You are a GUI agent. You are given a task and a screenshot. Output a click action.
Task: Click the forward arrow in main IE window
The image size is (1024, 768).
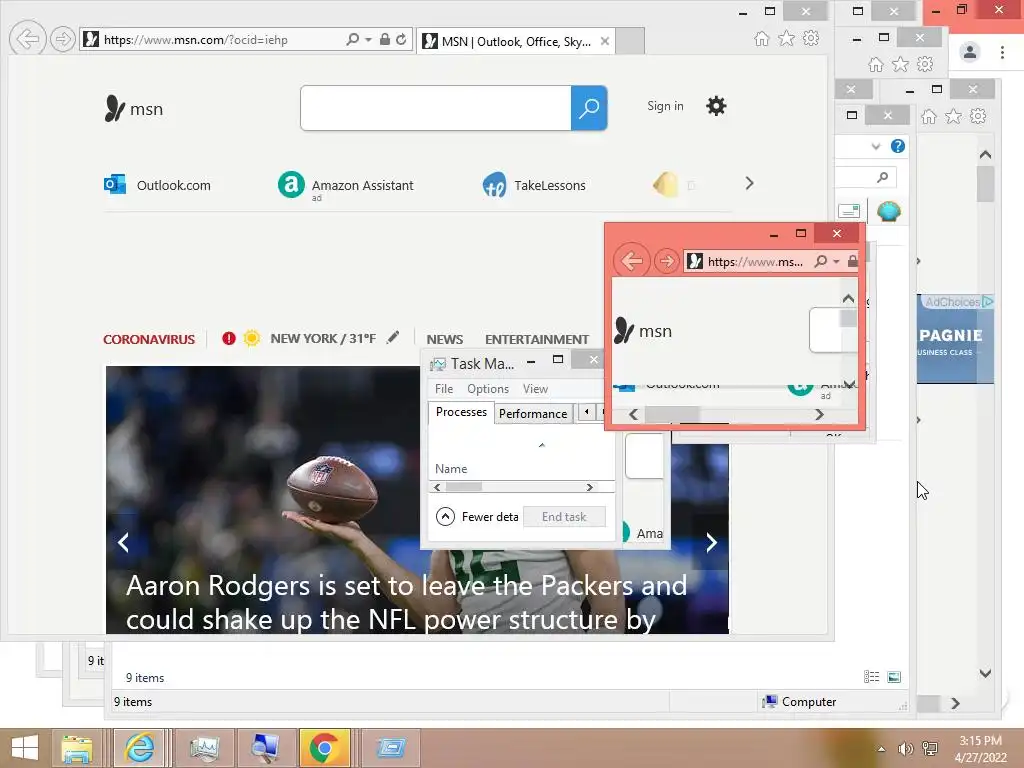tap(63, 39)
